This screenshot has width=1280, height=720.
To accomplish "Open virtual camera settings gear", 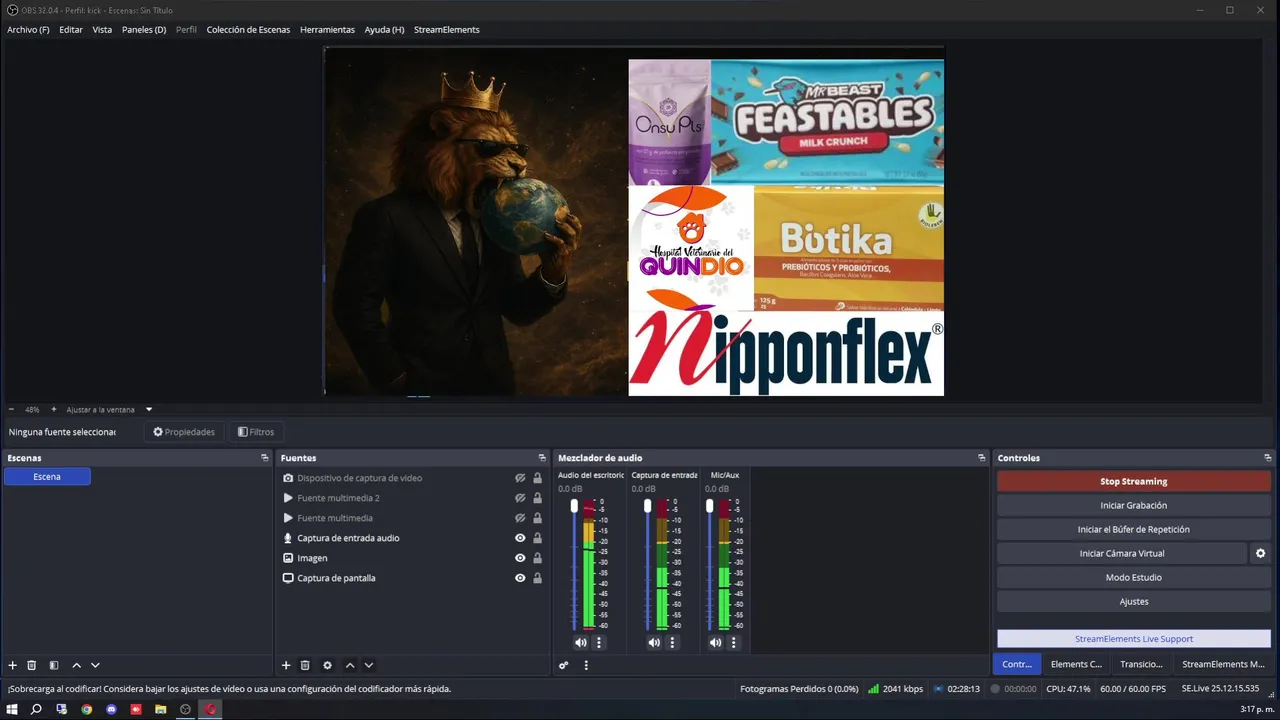I will click(x=1260, y=553).
